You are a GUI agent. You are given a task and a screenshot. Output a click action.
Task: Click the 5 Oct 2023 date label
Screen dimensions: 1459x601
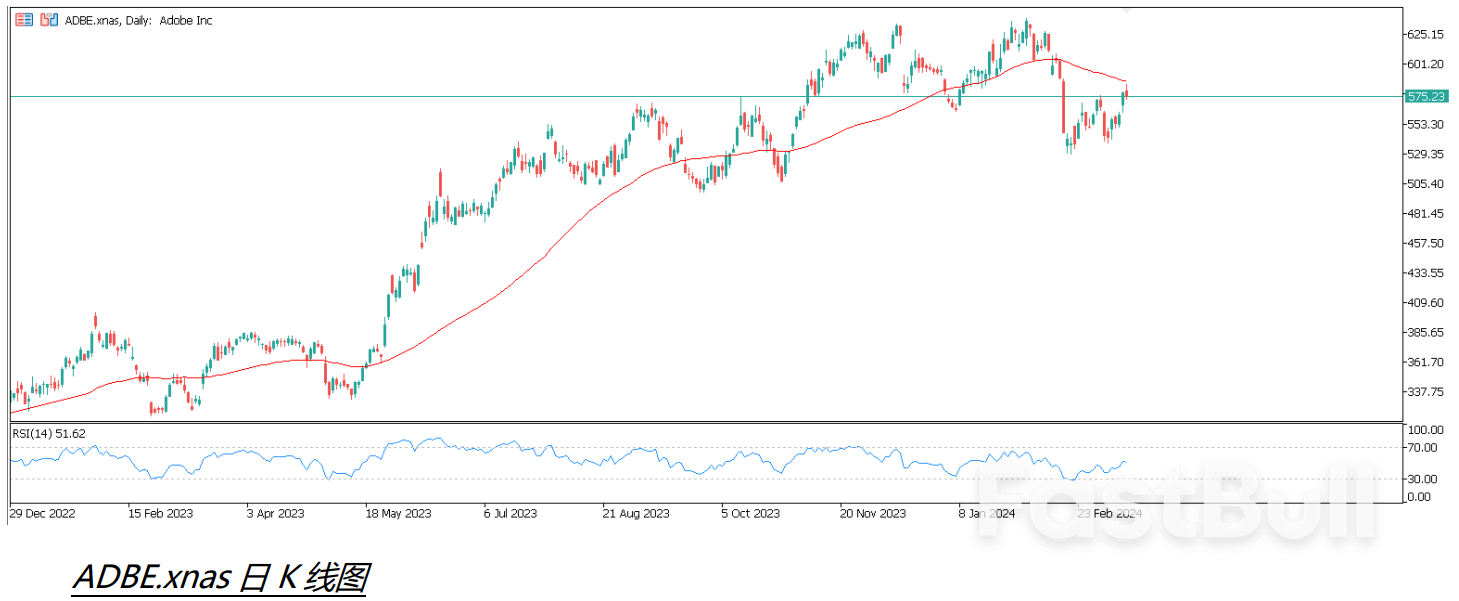tap(751, 513)
